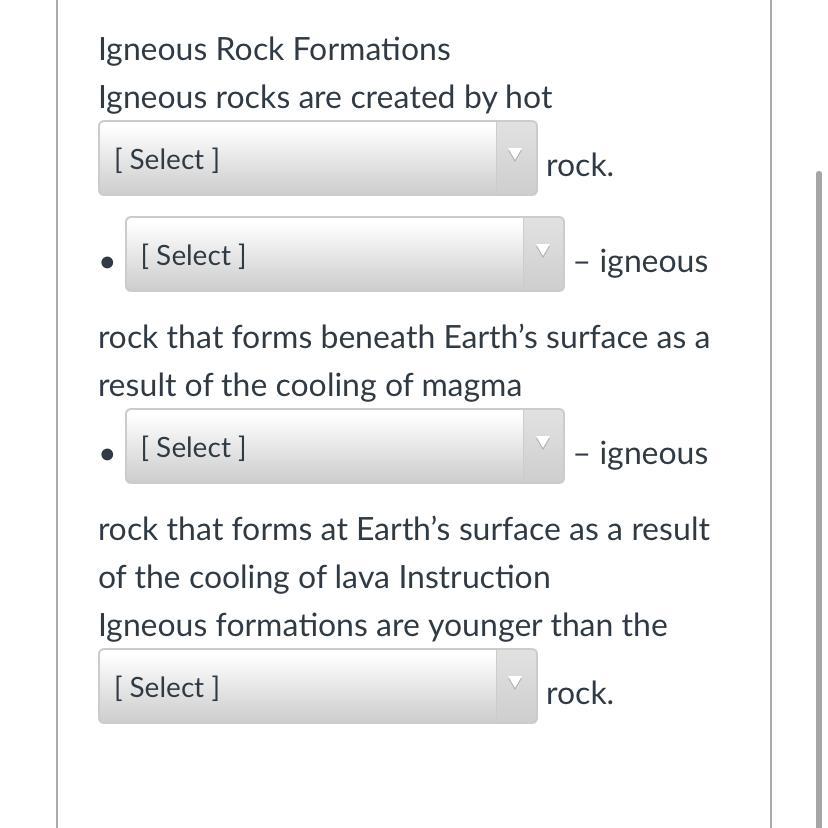
Task: Click the bullet point before the first bulleted dropdown
Action: [107, 263]
